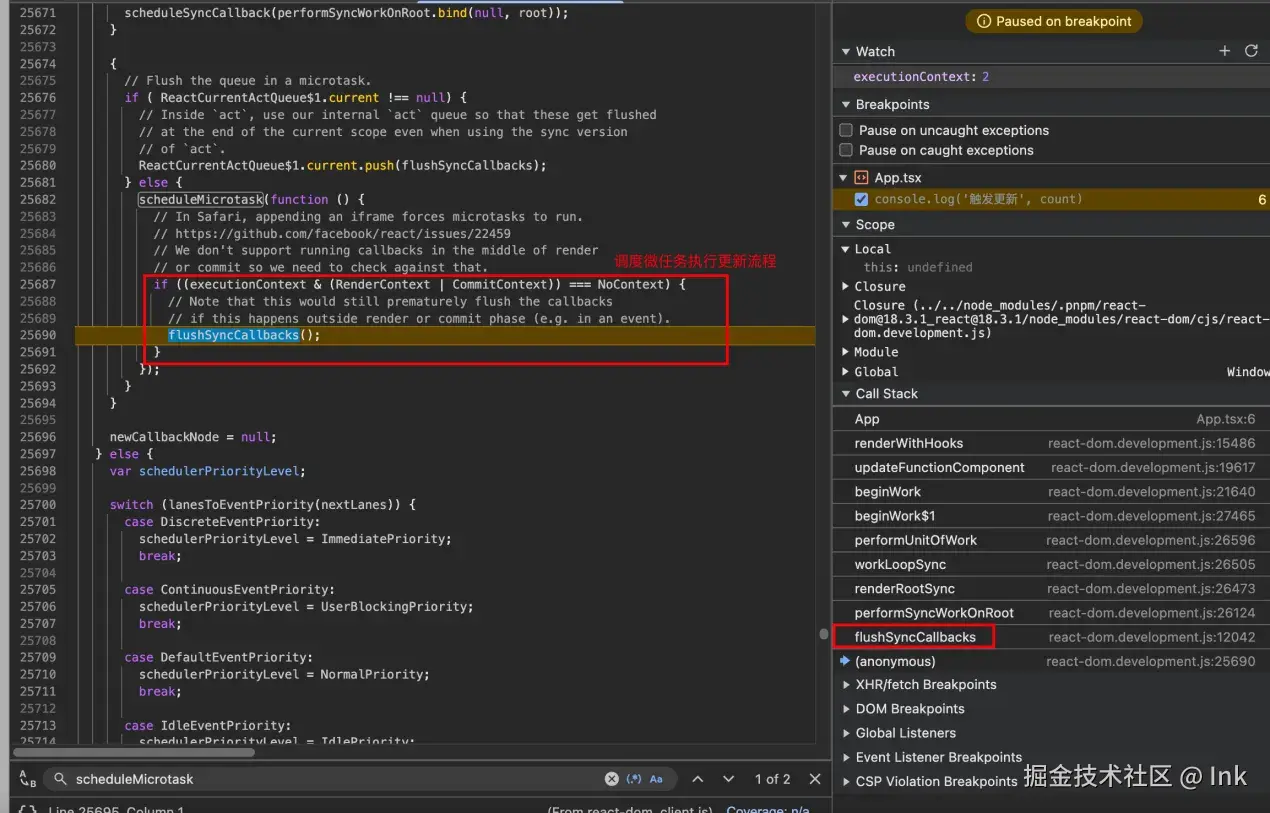Image resolution: width=1270 pixels, height=813 pixels.
Task: Click highlighted flushSyncCallbacks call on line 25690
Action: (x=233, y=335)
